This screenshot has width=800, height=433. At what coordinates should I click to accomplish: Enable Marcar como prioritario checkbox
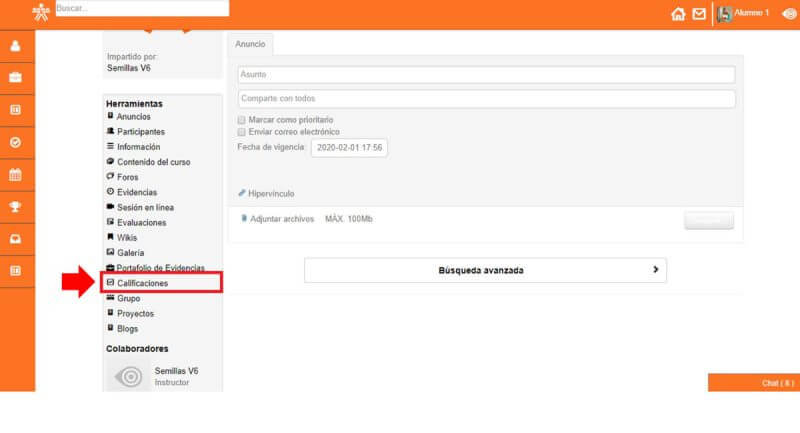pos(241,120)
